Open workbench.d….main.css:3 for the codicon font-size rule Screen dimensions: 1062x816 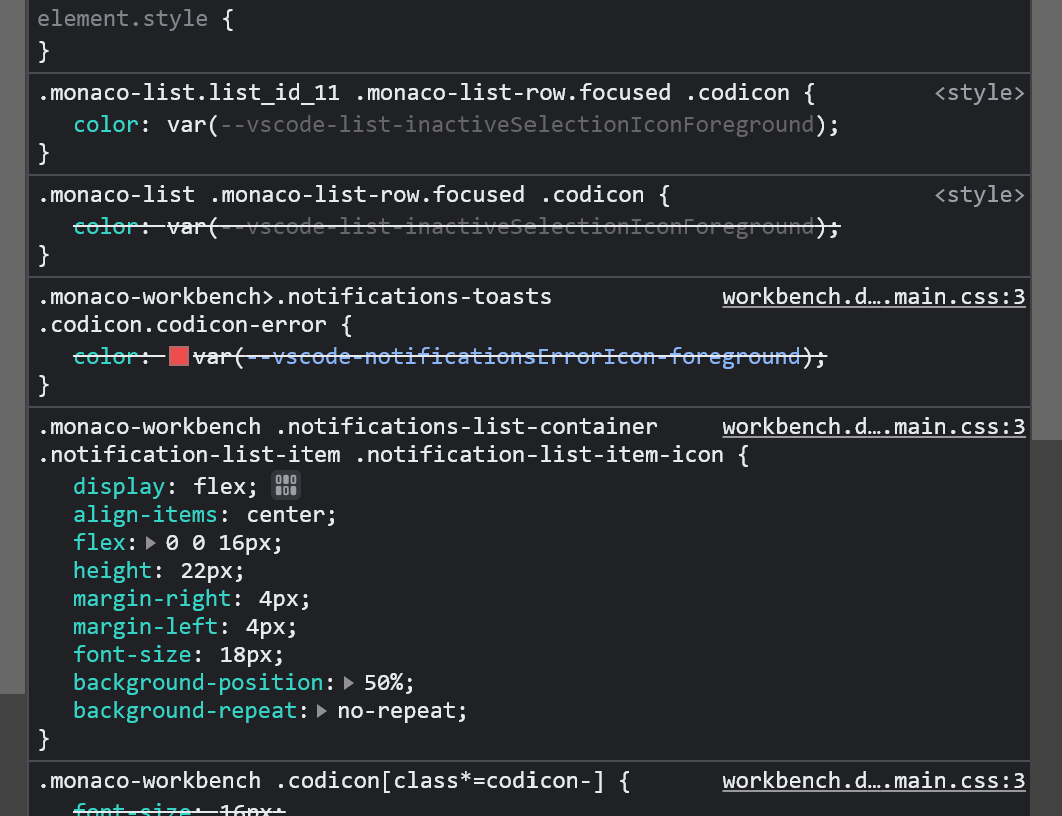pyautogui.click(x=874, y=780)
